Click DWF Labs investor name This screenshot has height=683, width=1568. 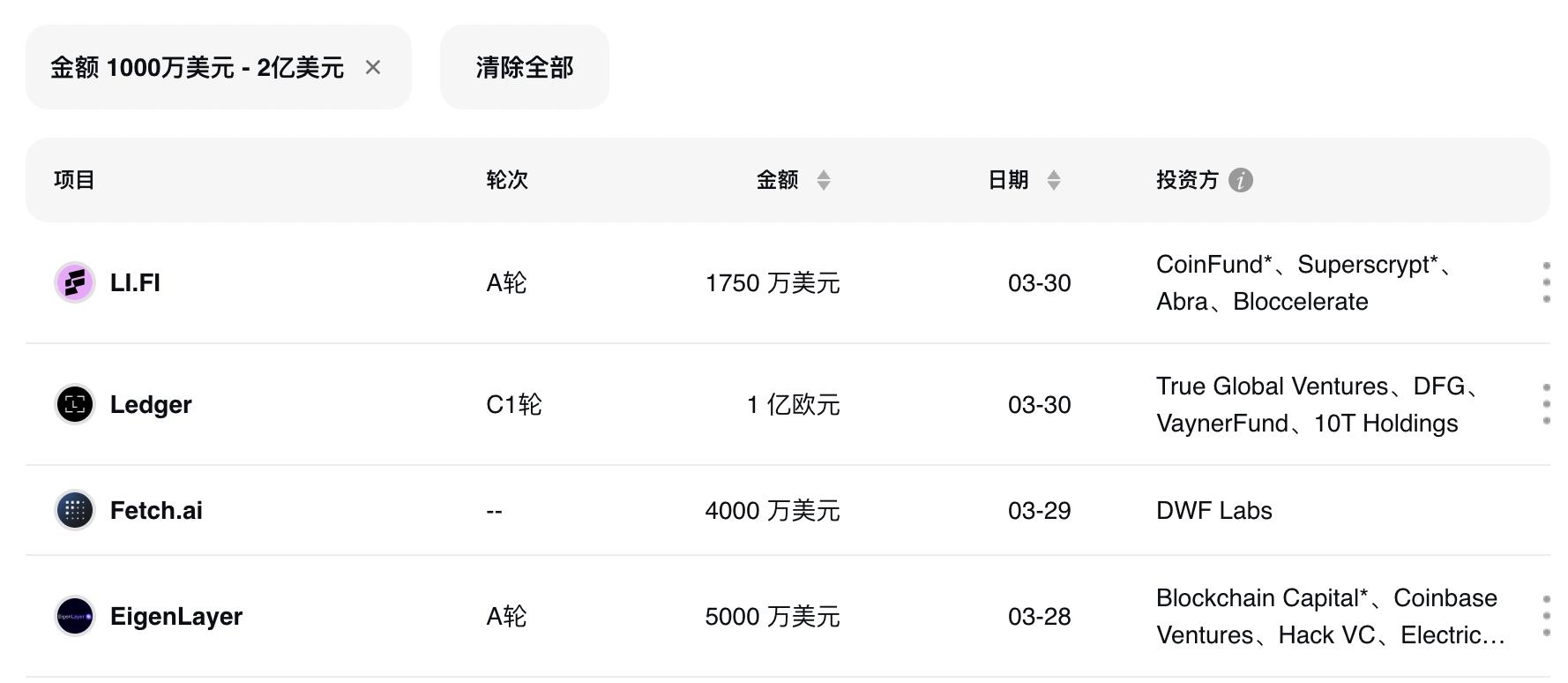tap(1213, 511)
